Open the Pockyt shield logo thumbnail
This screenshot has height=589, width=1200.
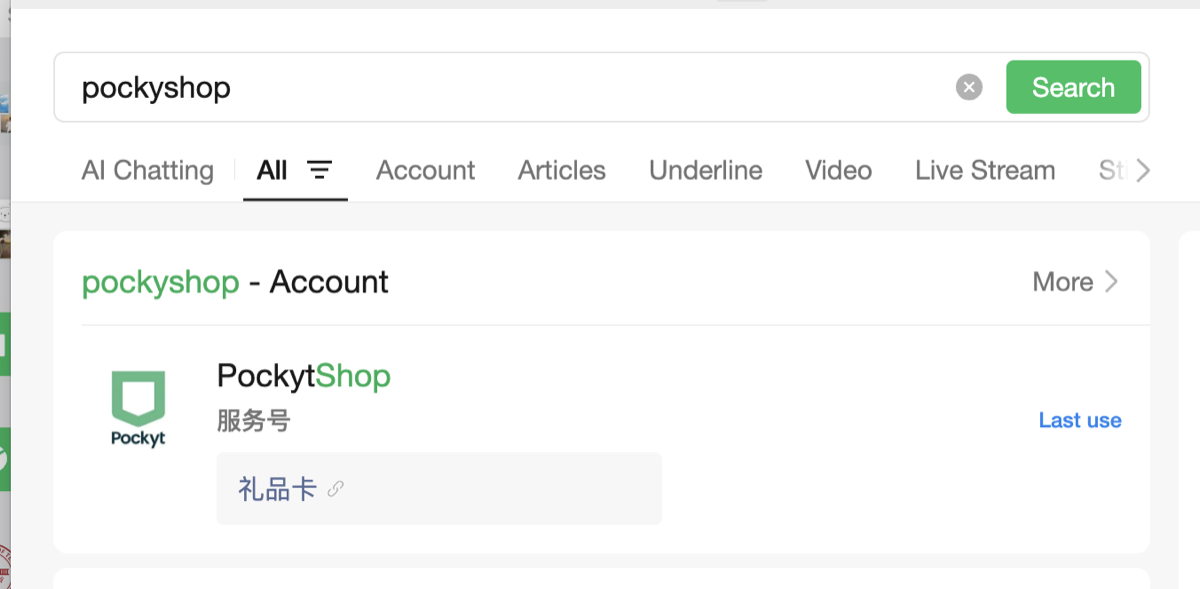coord(138,409)
